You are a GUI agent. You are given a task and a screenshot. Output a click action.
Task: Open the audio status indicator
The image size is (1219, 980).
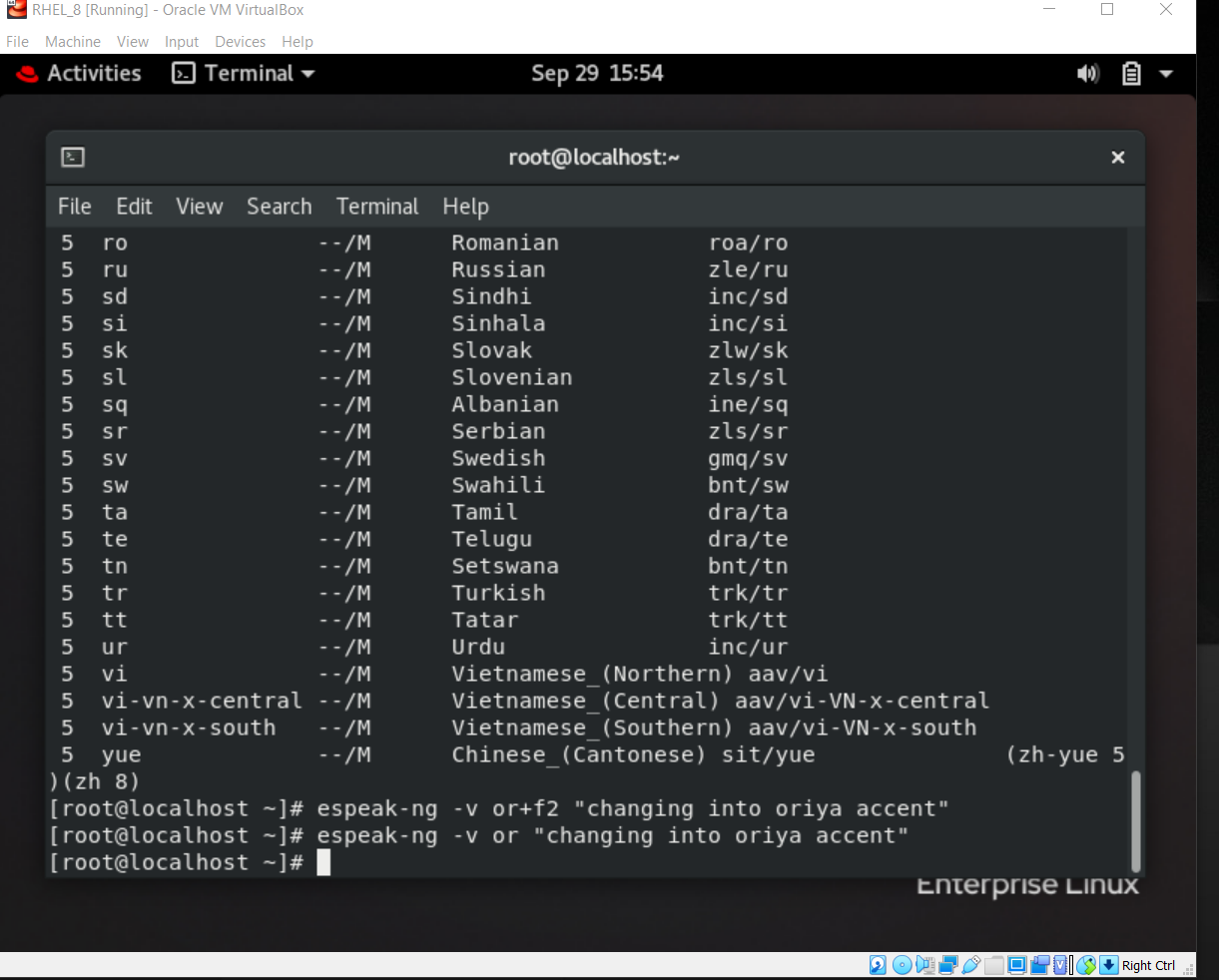pos(925,964)
